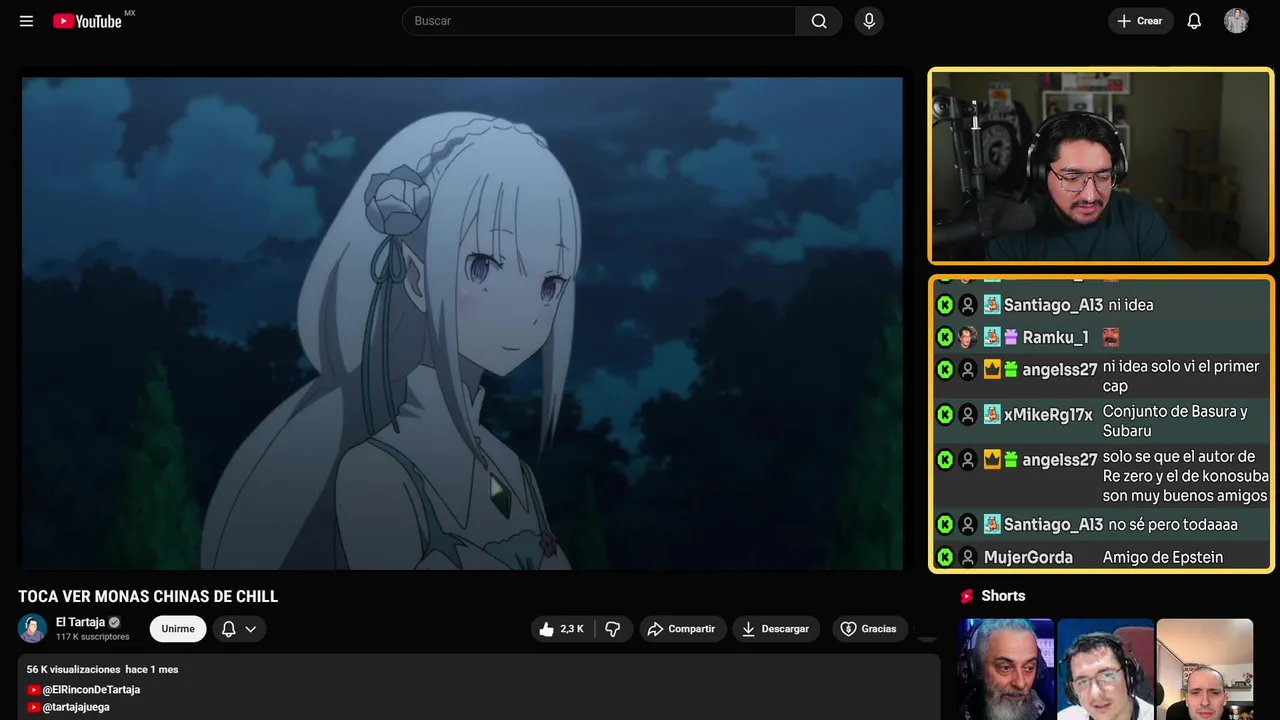Screen dimensions: 1280x720
Task: Click the Buscar search field
Action: [x=599, y=21]
